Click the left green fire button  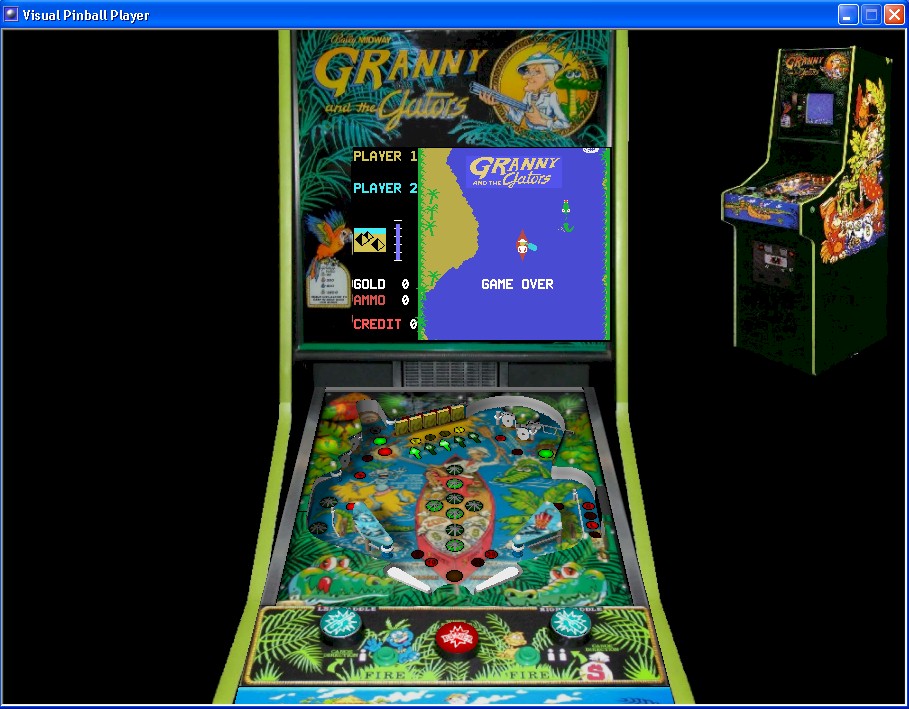[384, 657]
